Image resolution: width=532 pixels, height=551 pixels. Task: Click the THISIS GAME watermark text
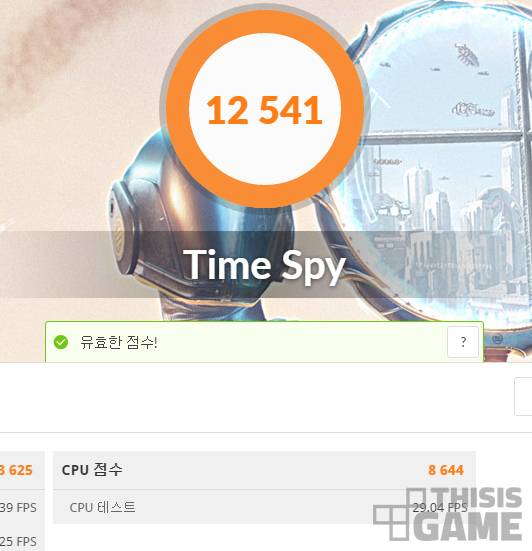pos(469,514)
